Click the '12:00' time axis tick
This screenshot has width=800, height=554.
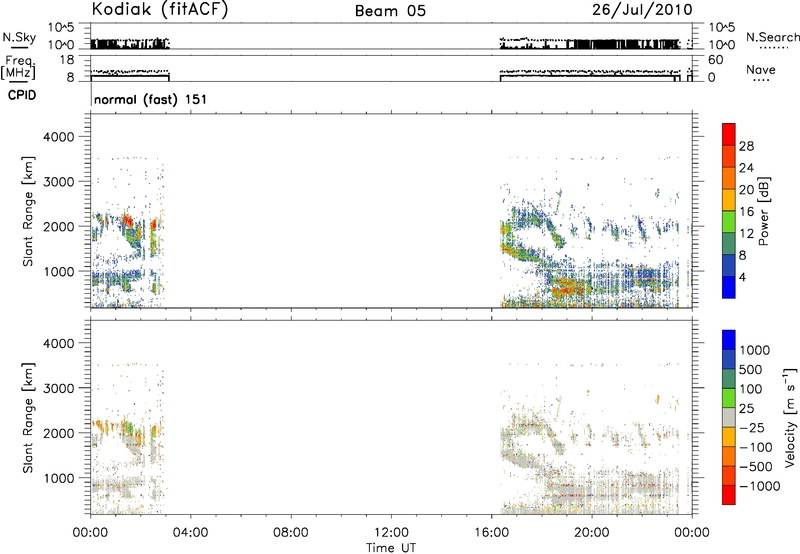pyautogui.click(x=391, y=533)
